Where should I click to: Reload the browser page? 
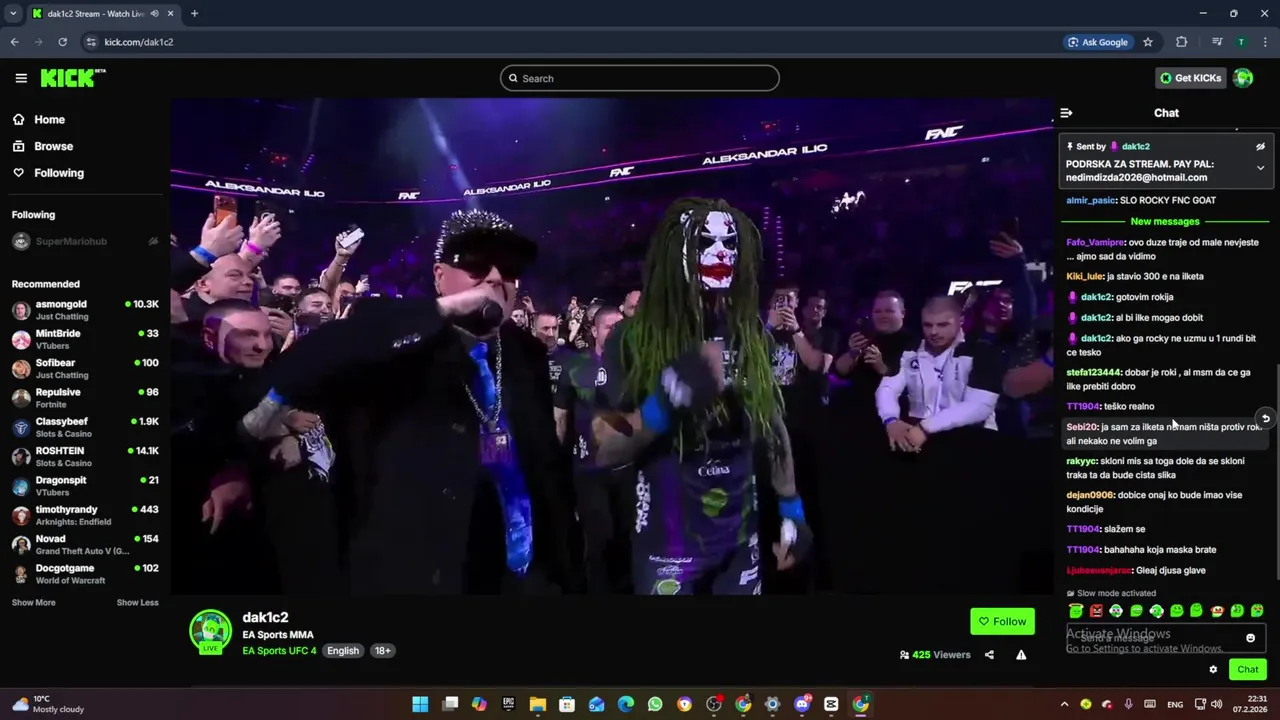coord(62,42)
